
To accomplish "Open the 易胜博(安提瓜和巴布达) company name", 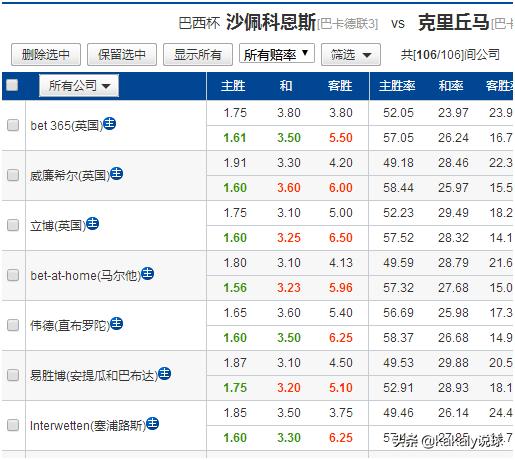I will [x=94, y=376].
